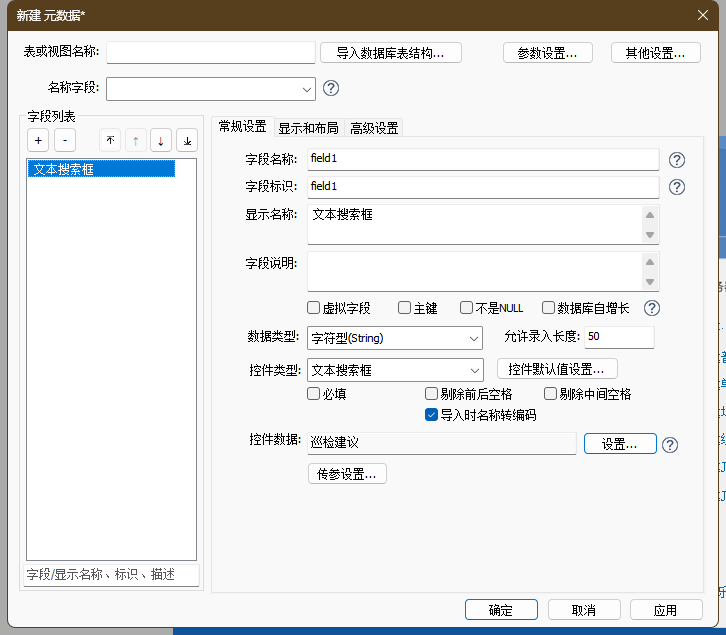Click the 表或视图名称 input field
This screenshot has width=726, height=635.
[x=210, y=53]
